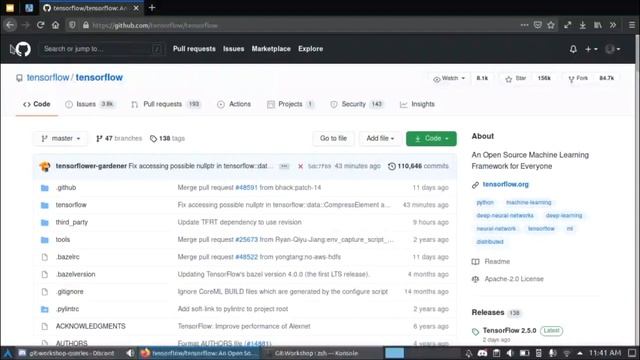
Task: Open pull request #48591 link
Action: tap(247, 188)
